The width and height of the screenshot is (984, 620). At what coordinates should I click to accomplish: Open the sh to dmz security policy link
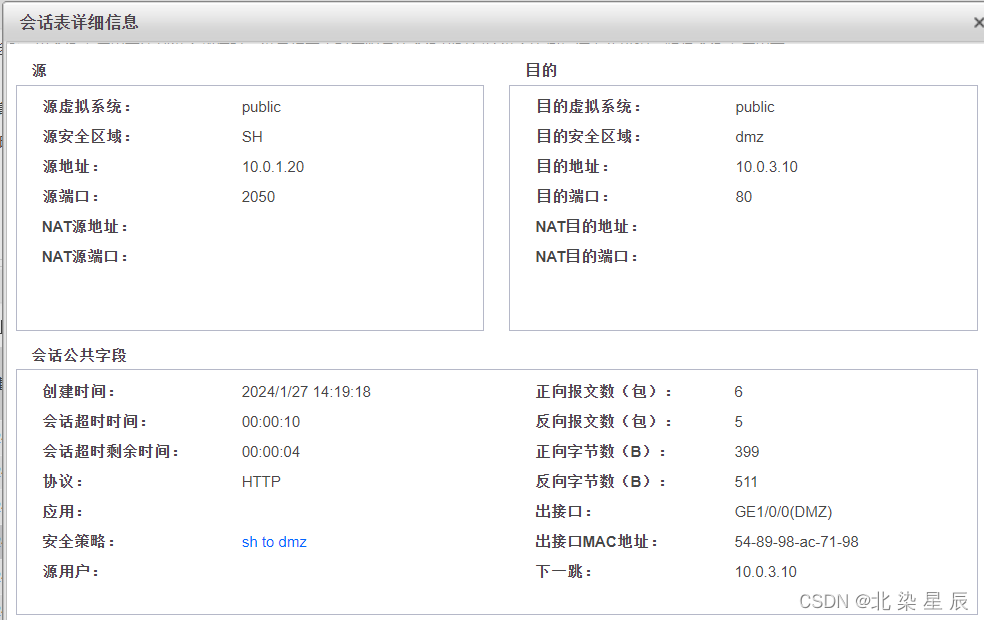(x=273, y=541)
